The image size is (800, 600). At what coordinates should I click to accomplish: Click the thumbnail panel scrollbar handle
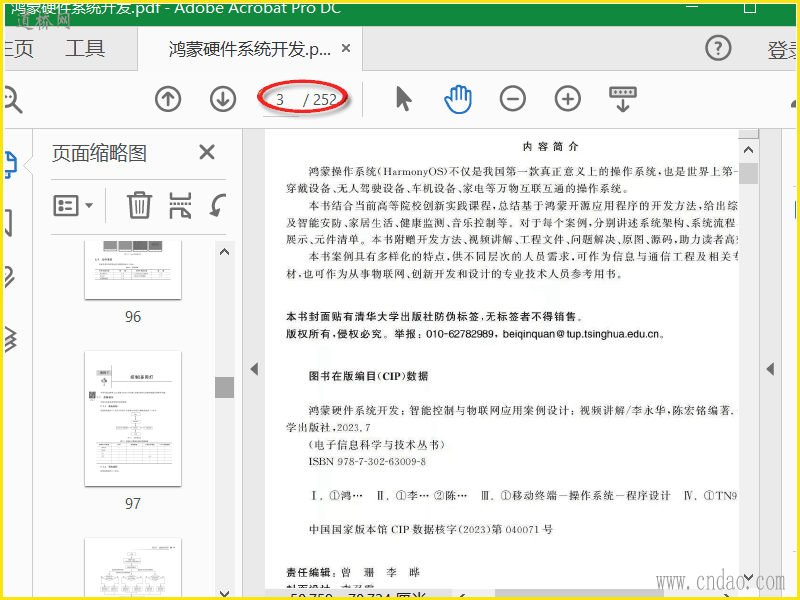224,387
